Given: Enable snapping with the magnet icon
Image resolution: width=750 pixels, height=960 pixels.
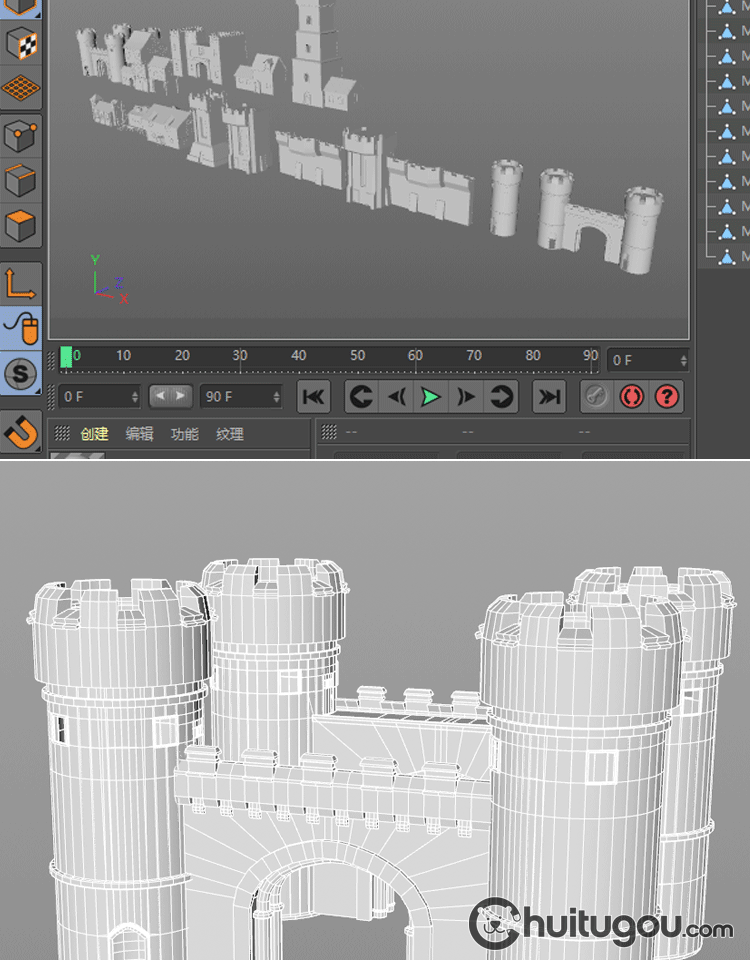Looking at the screenshot, I should coord(21,432).
